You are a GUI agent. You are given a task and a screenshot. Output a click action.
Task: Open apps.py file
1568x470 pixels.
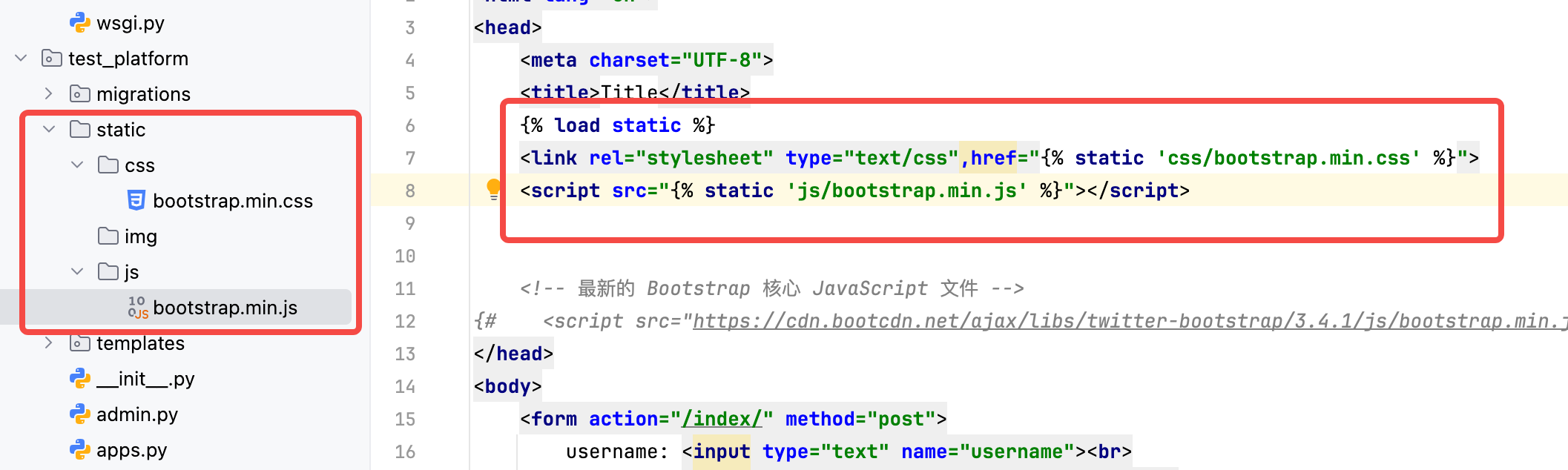132,450
